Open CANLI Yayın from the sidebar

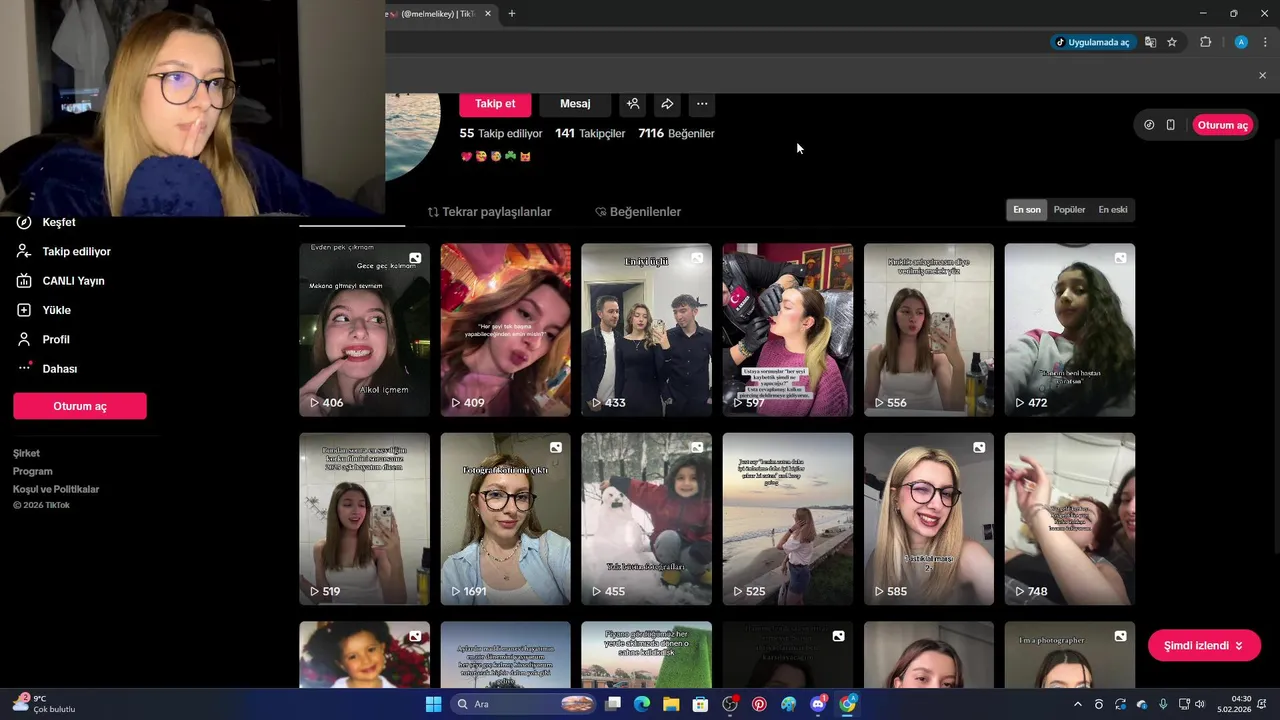(x=60, y=281)
